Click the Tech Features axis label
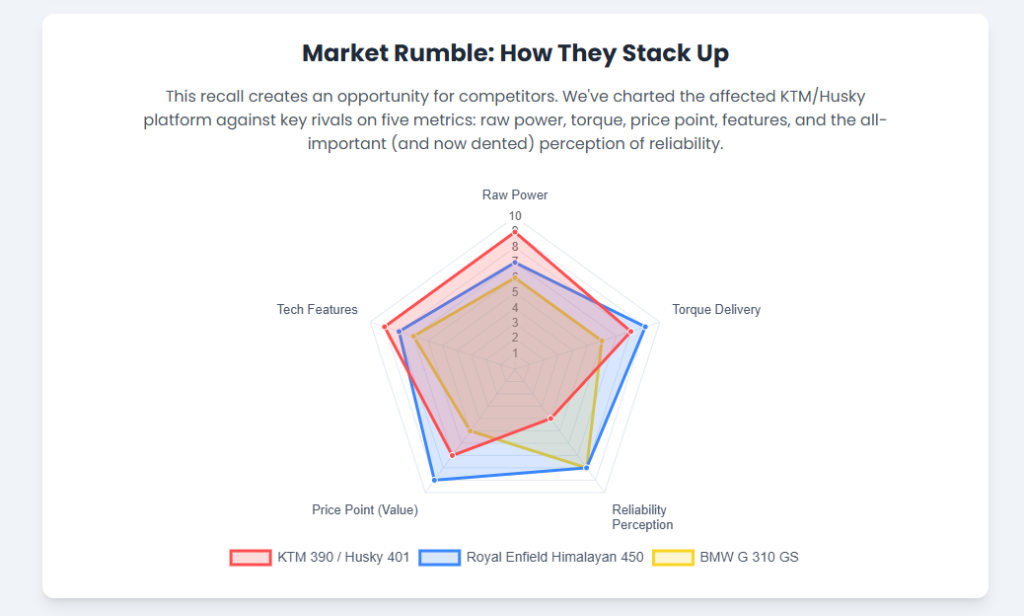The width and height of the screenshot is (1024, 616). 317,310
